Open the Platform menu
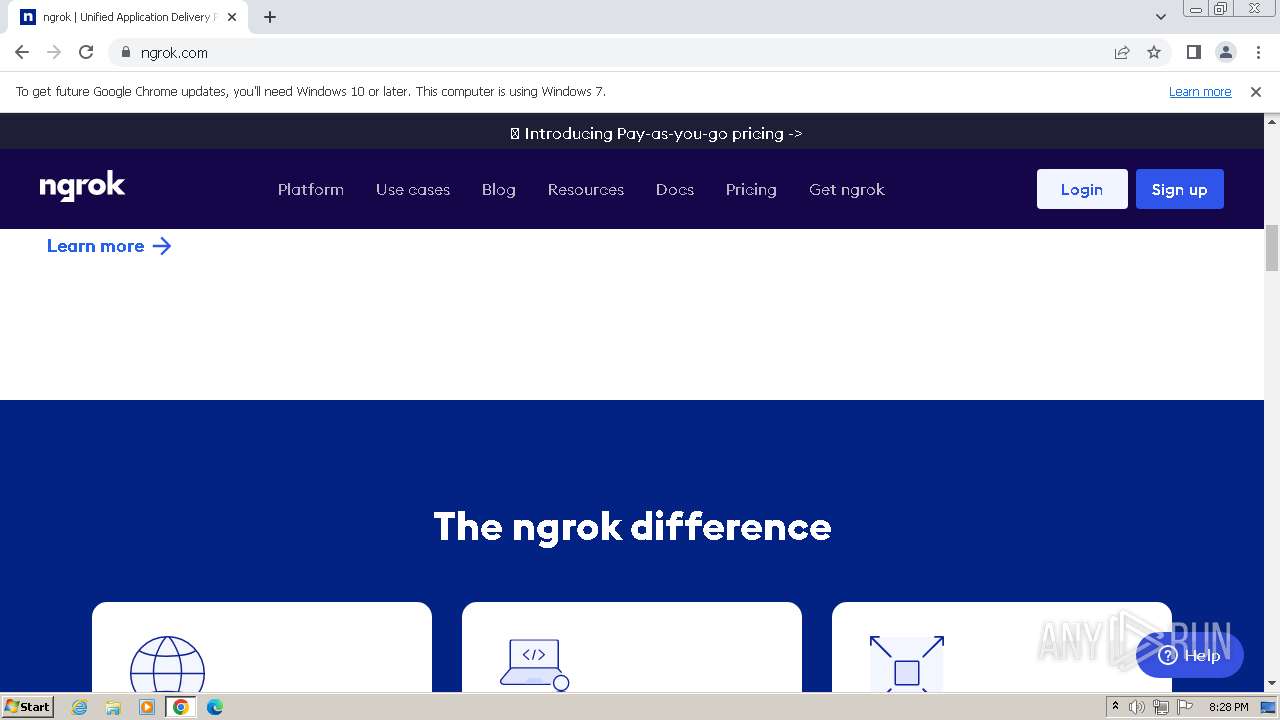 tap(311, 189)
